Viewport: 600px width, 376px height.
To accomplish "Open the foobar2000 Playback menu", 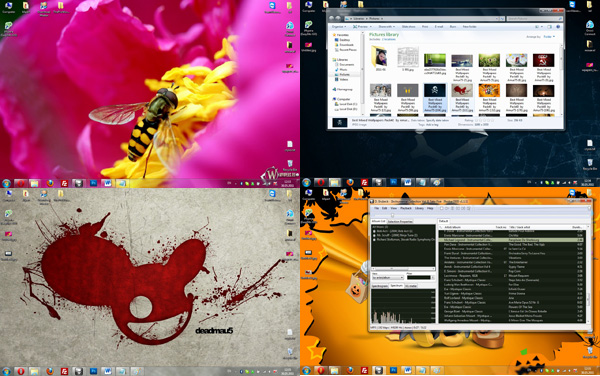I will click(x=406, y=208).
